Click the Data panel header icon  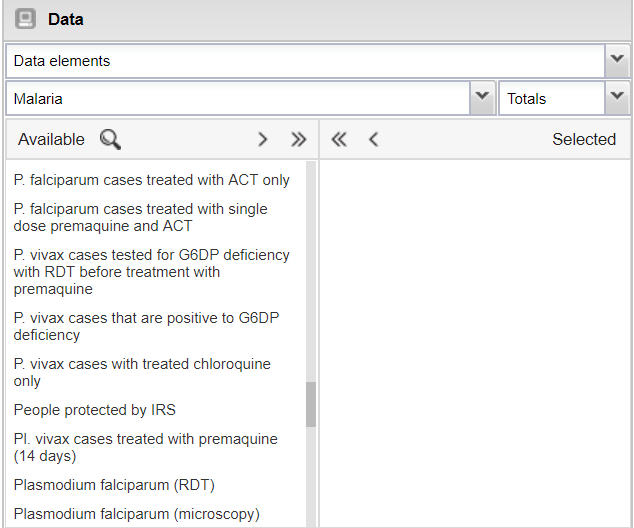[x=25, y=19]
